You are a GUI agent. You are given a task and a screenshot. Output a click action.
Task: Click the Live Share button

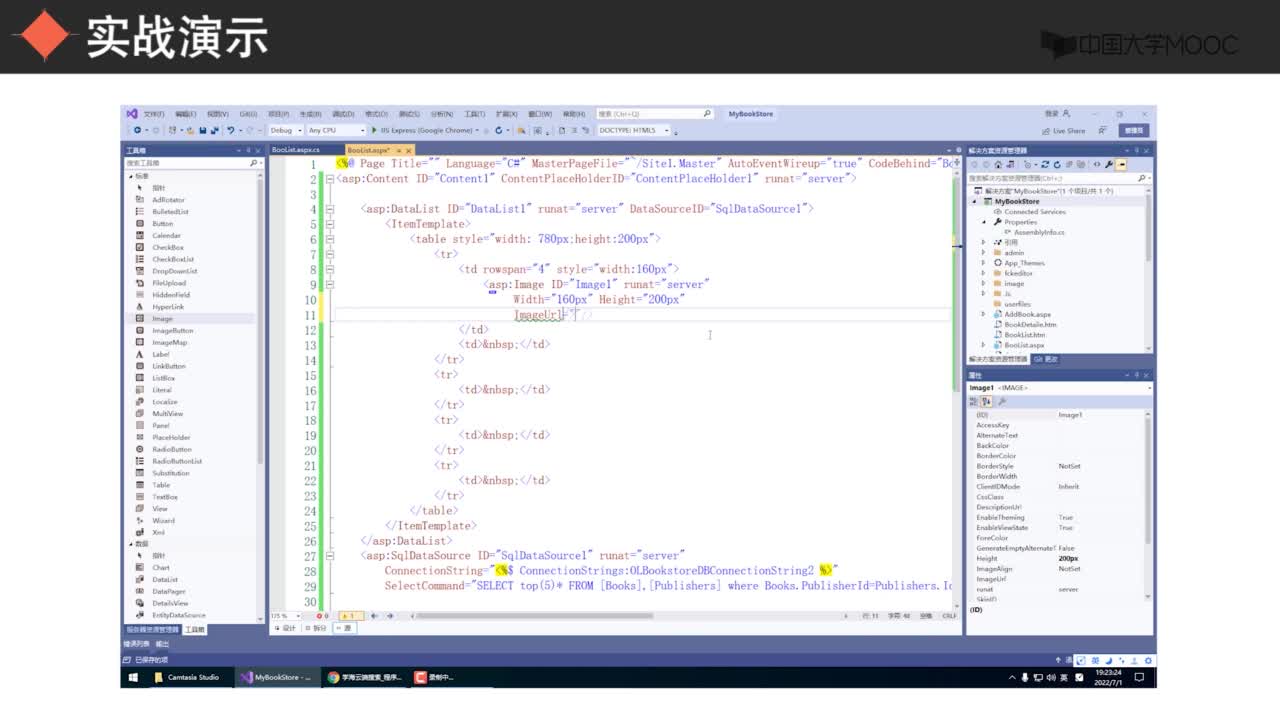click(1063, 131)
